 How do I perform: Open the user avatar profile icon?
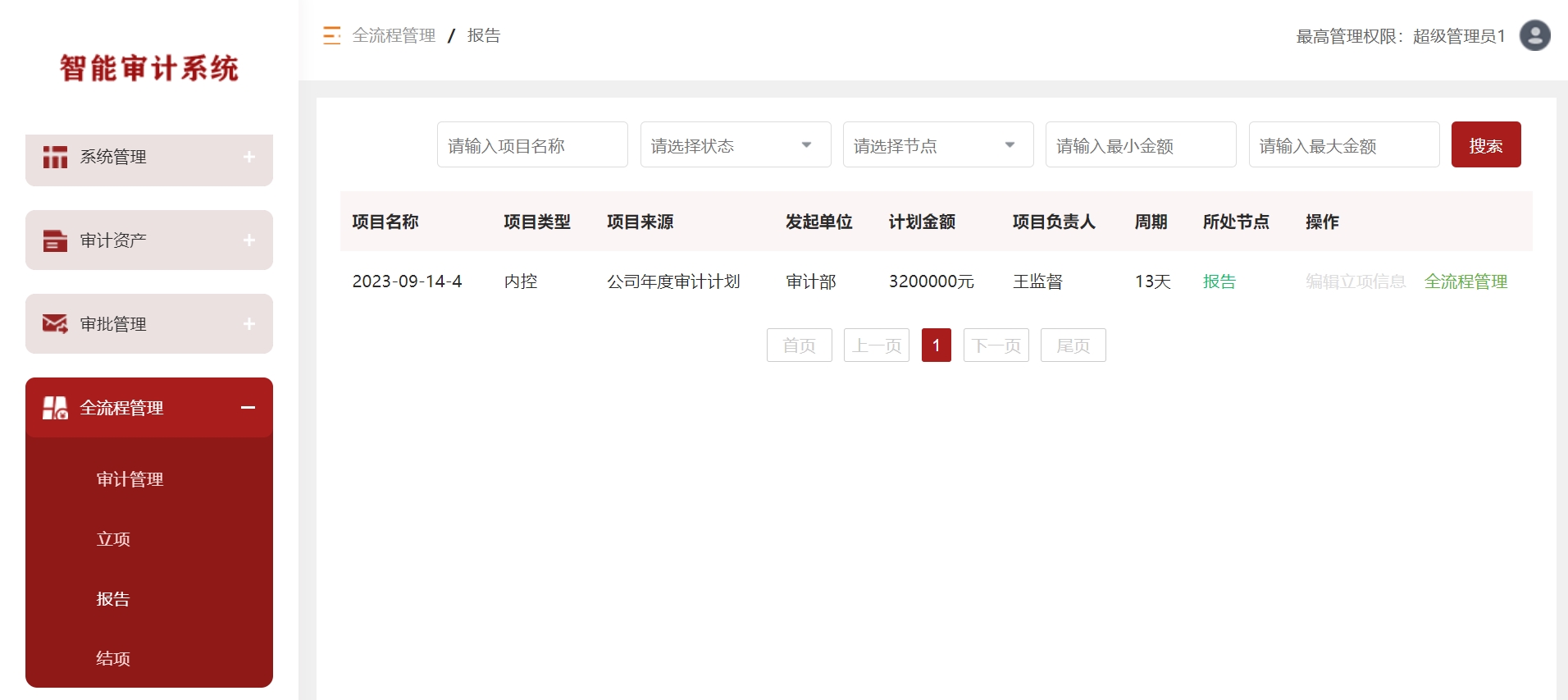pyautogui.click(x=1534, y=35)
